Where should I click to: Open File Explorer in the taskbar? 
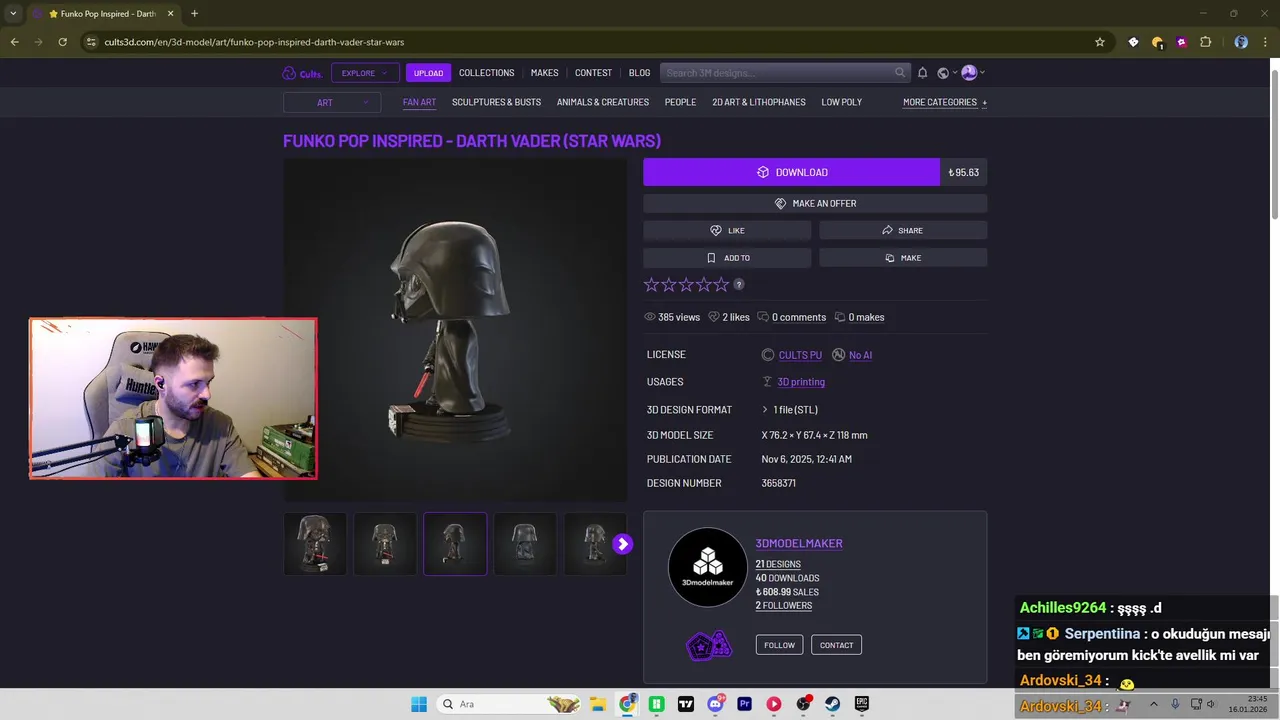[597, 704]
